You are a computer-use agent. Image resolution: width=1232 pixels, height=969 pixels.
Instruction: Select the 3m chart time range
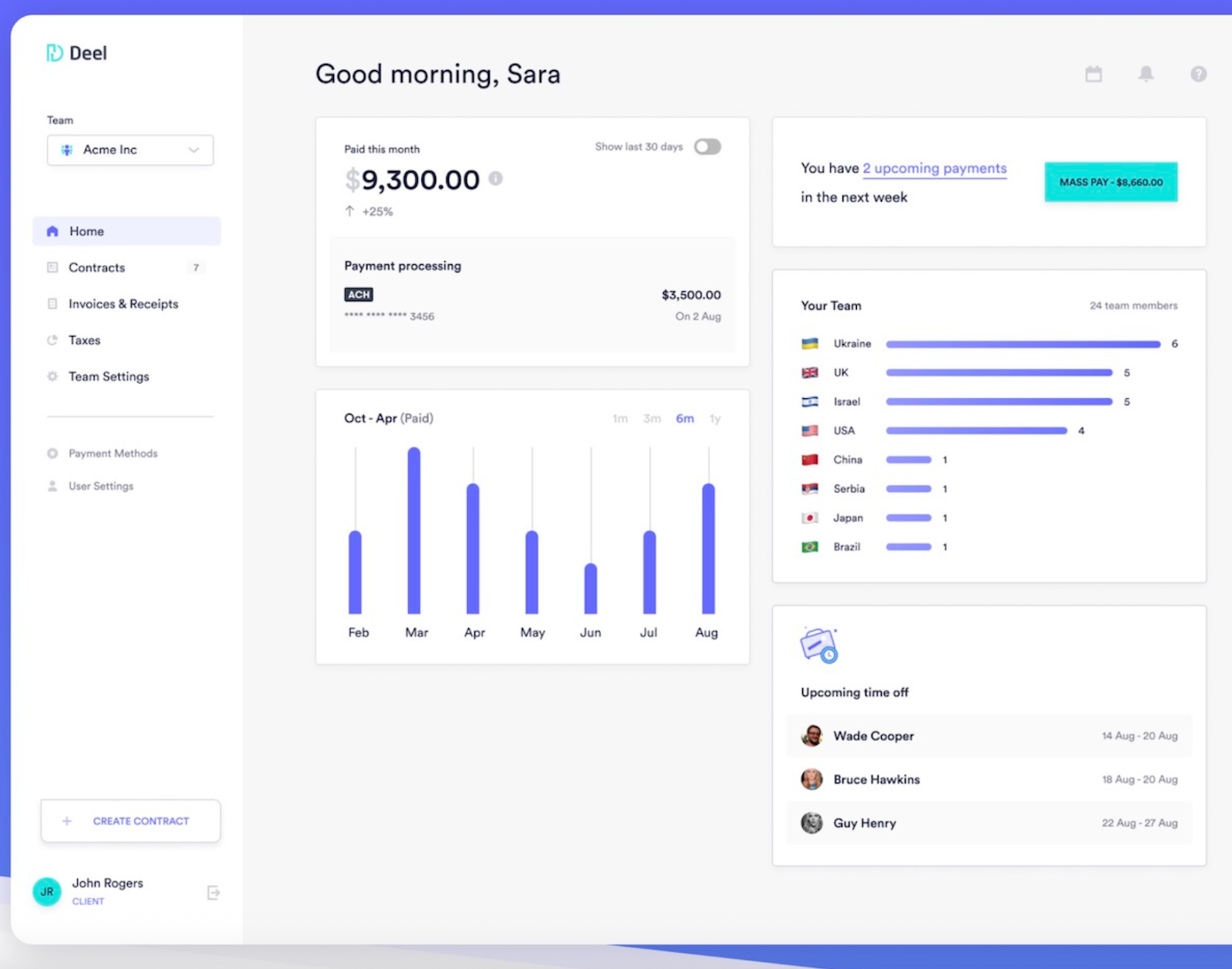[652, 418]
